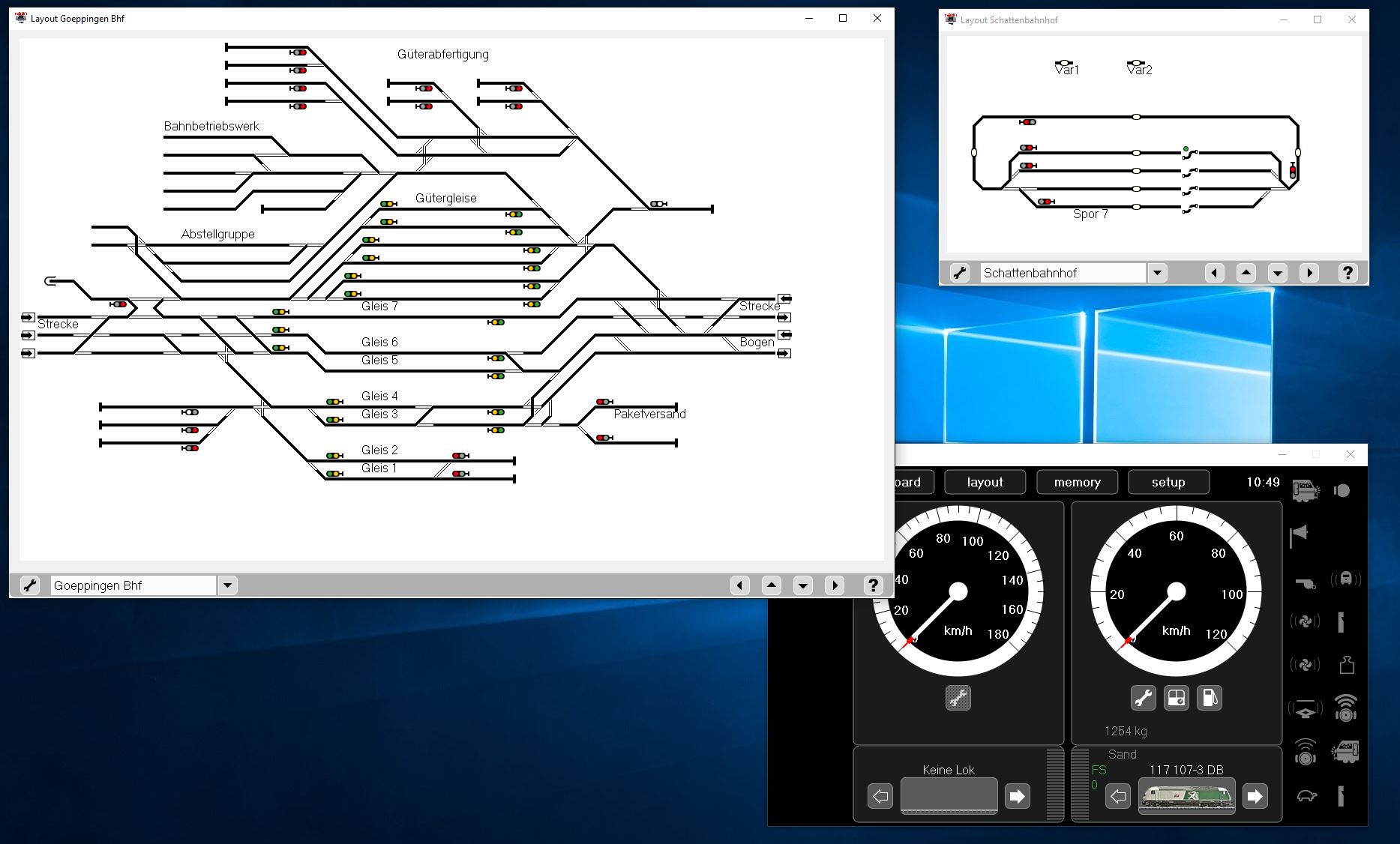Viewport: 1400px width, 844px height.
Task: Click the Schattenbahnhof layout name field
Action: 1063,273
